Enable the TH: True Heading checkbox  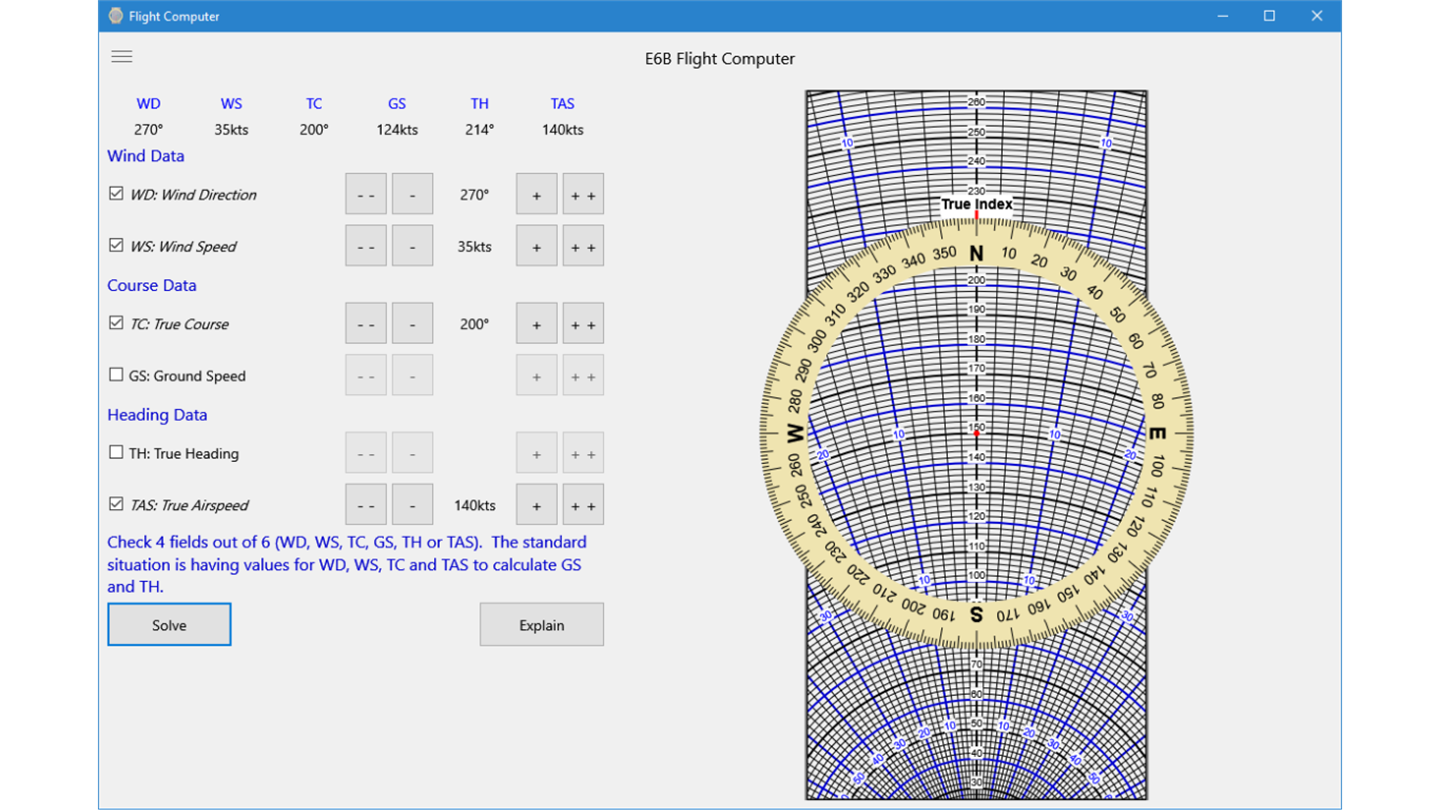tap(116, 452)
